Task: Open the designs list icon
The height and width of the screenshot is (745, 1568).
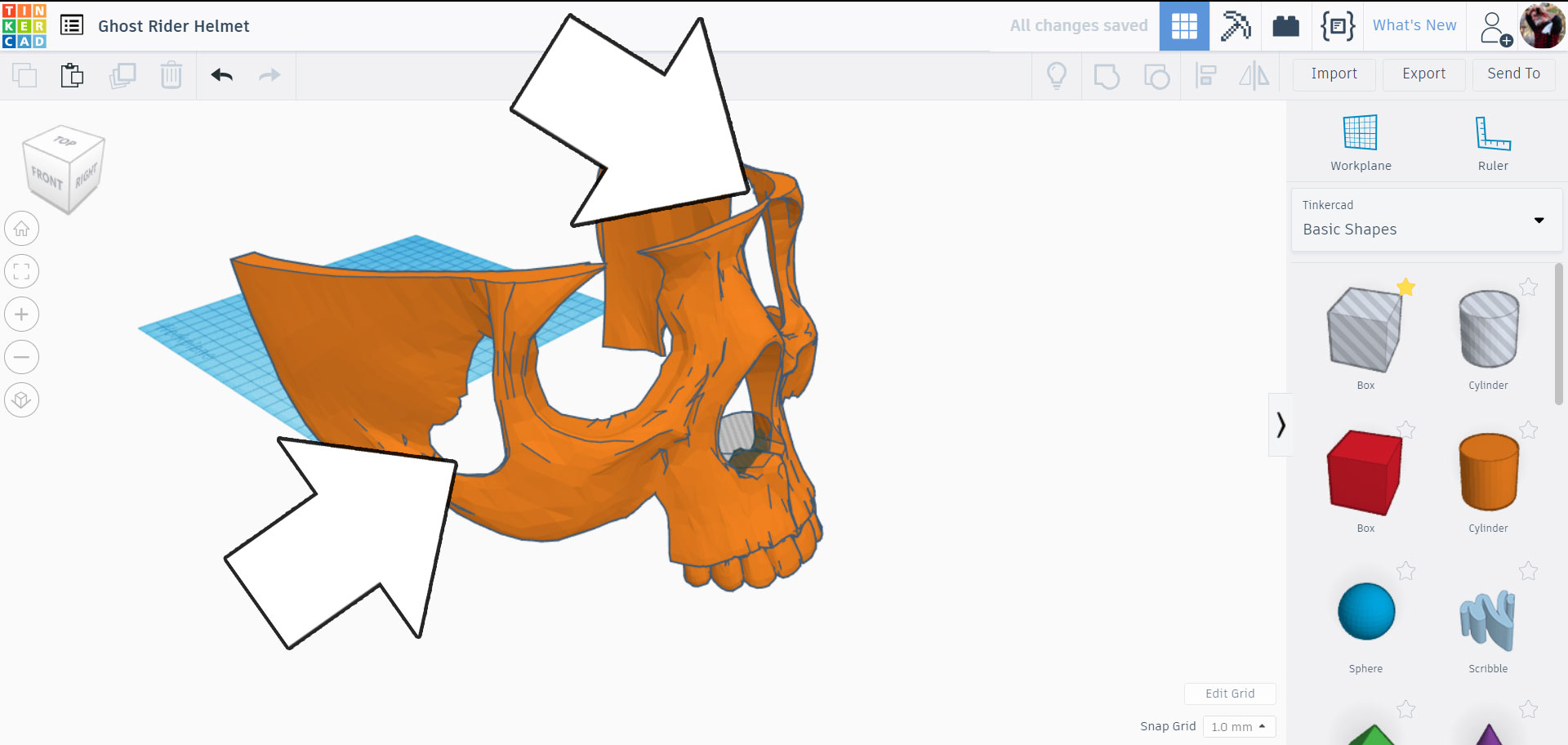Action: (72, 25)
